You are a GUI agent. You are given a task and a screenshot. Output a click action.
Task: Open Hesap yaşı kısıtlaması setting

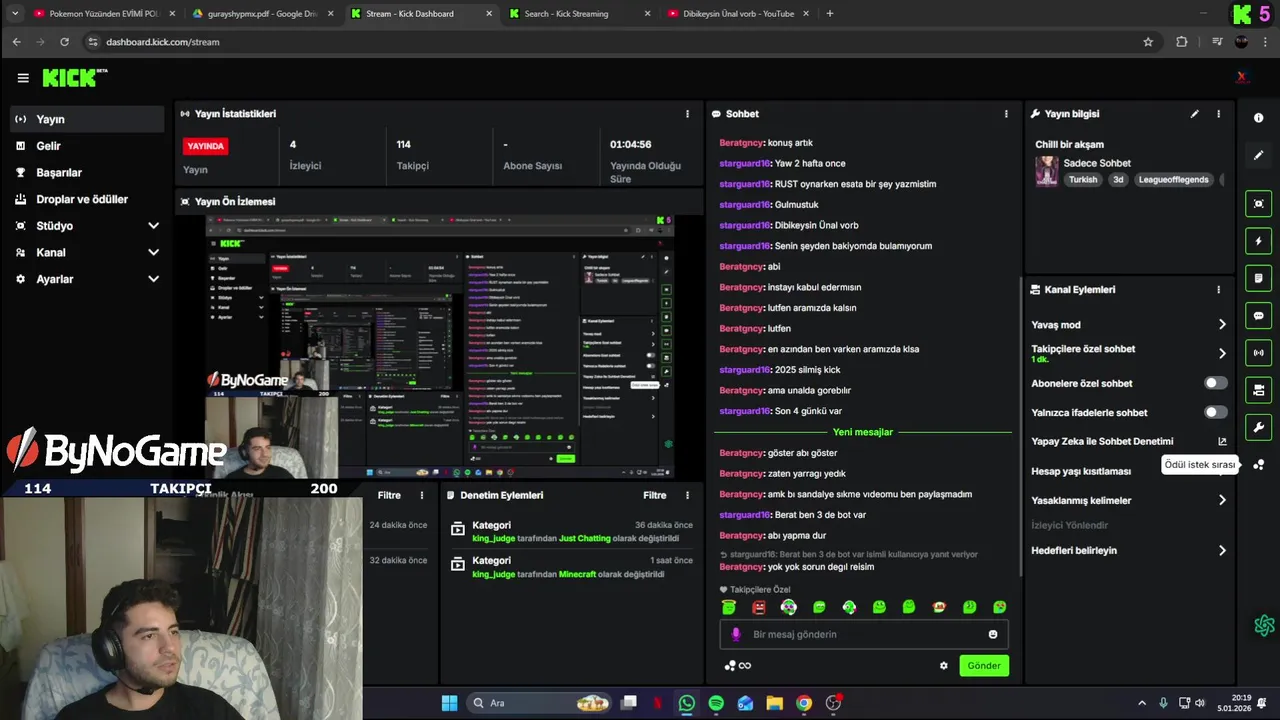(1081, 471)
